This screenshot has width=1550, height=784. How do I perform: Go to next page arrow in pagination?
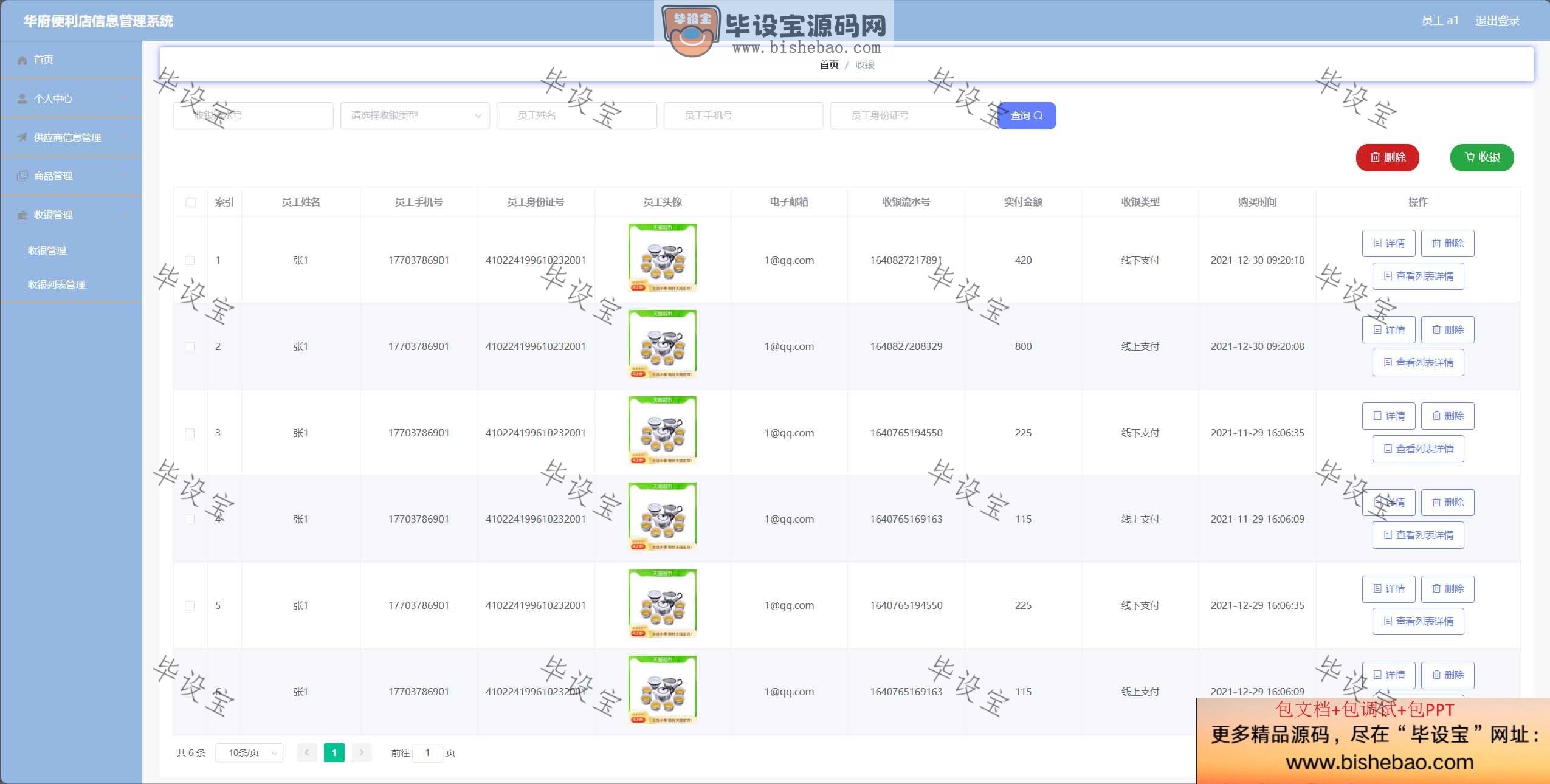[362, 752]
